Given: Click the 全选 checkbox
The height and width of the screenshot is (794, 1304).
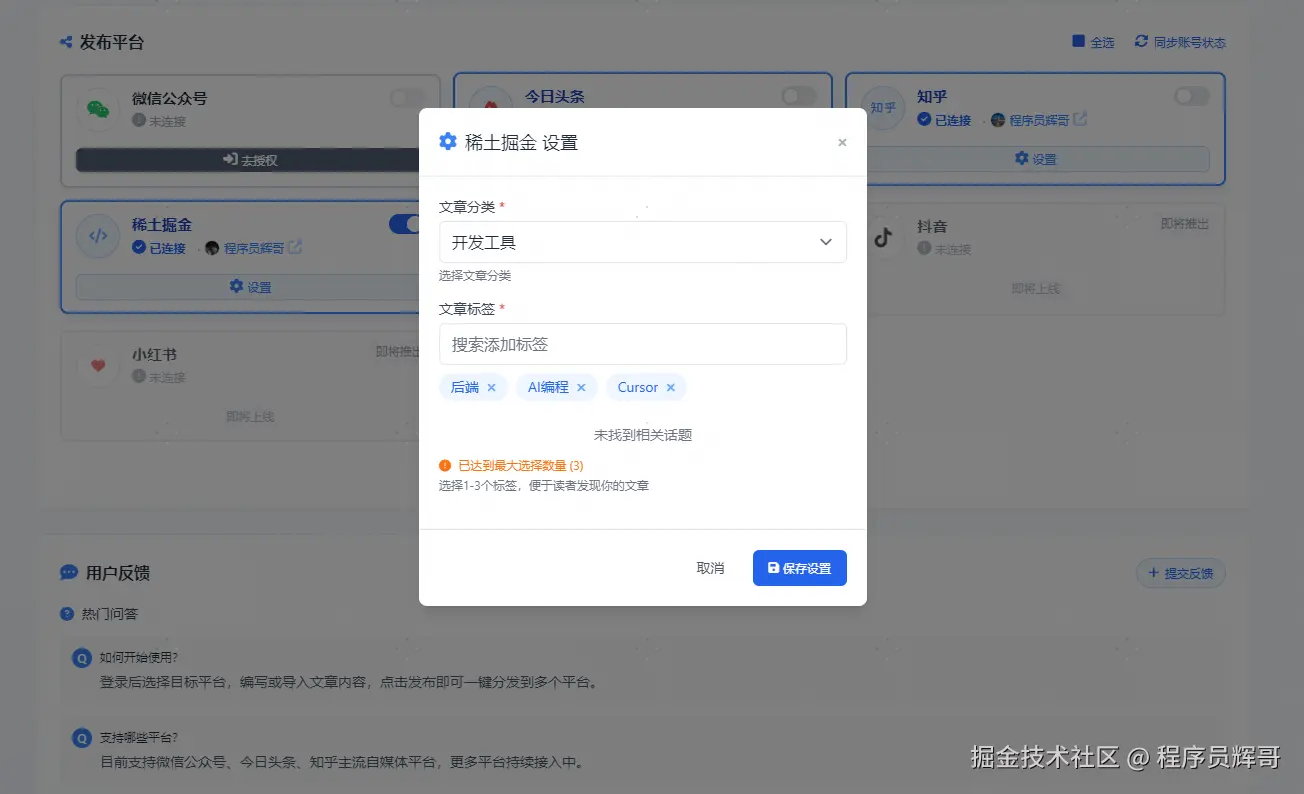Looking at the screenshot, I should tap(1078, 42).
